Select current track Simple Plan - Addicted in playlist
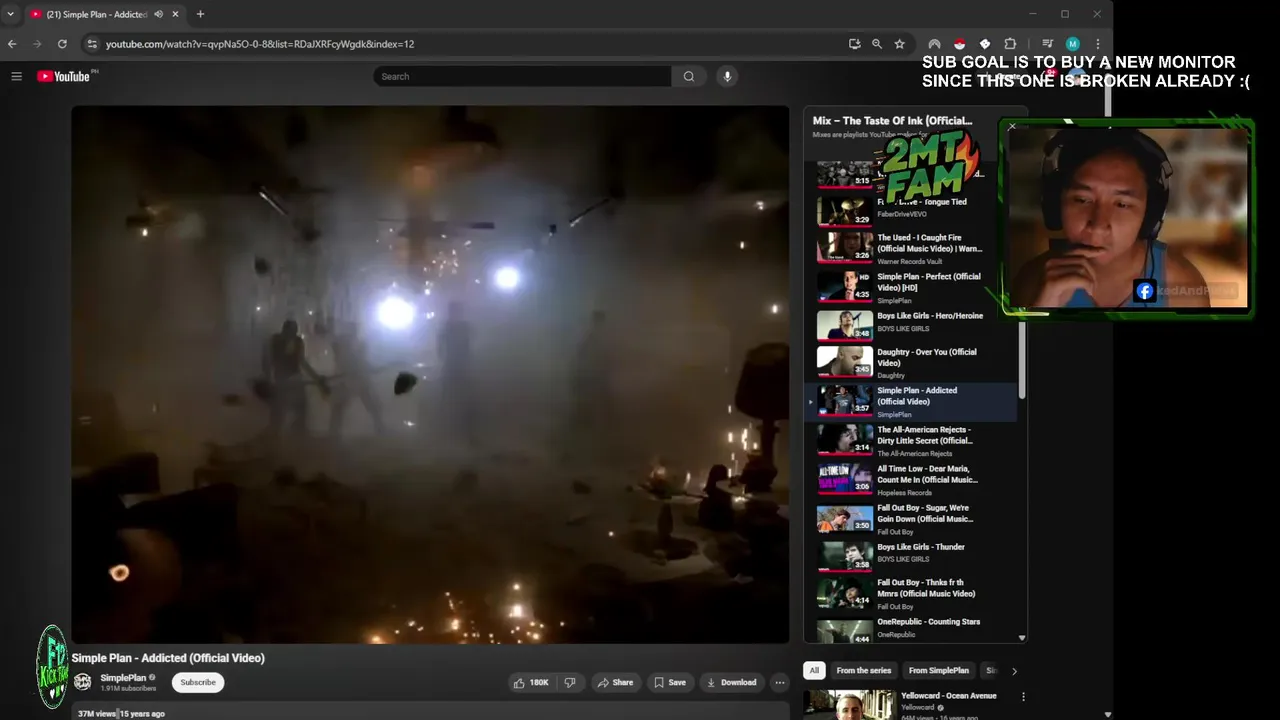 [911, 401]
